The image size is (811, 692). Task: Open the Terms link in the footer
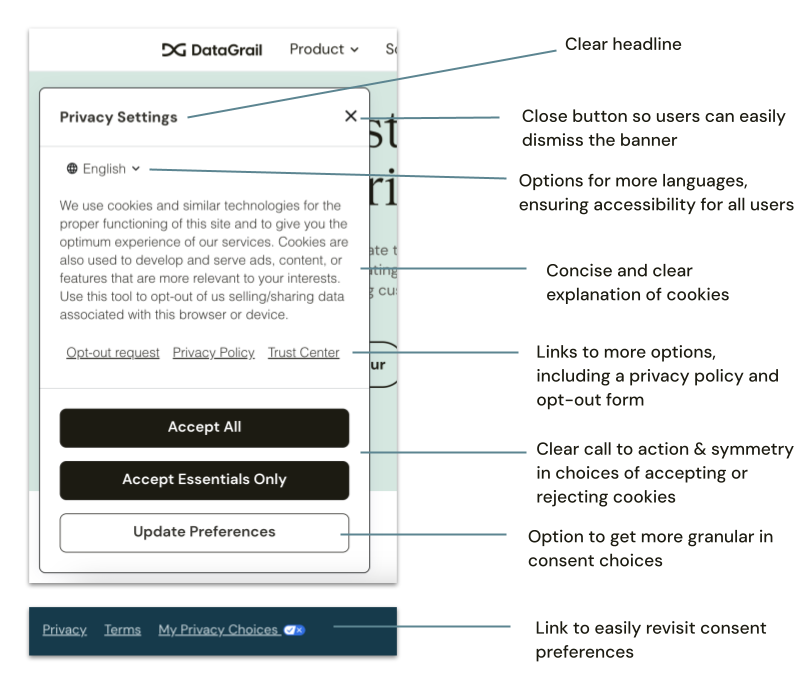[x=122, y=630]
